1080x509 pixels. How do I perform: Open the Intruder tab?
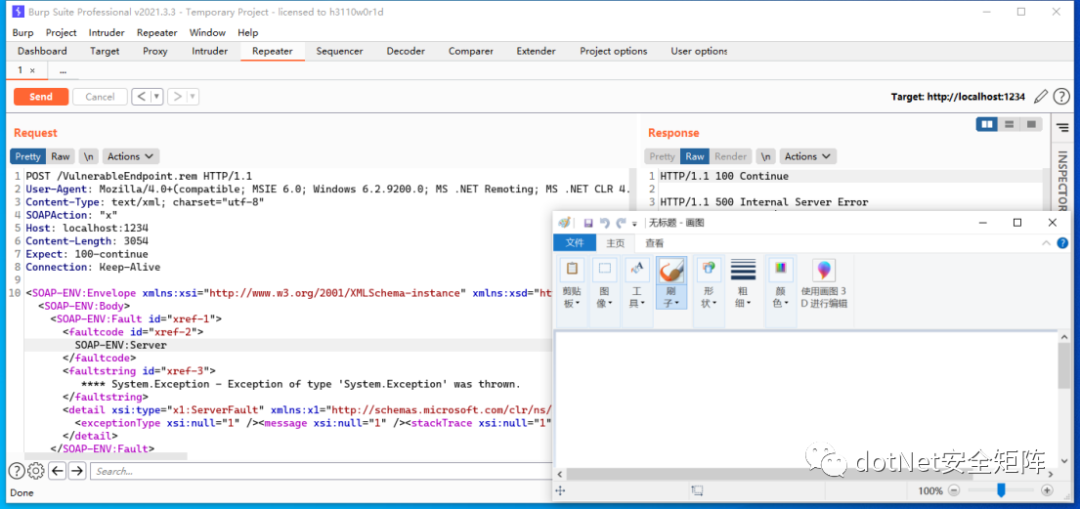pos(209,51)
